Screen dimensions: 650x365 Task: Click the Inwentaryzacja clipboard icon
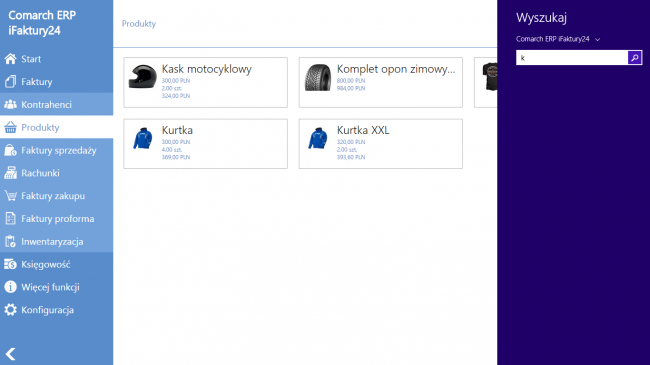tap(10, 241)
